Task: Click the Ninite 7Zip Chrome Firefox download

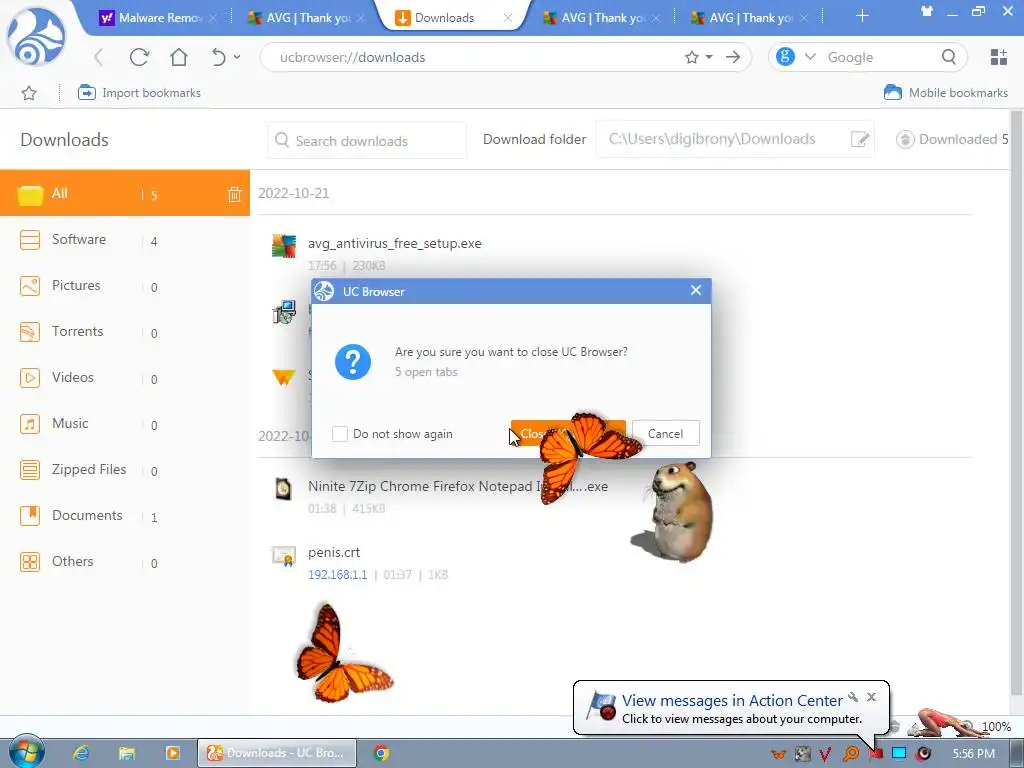Action: pyautogui.click(x=458, y=487)
